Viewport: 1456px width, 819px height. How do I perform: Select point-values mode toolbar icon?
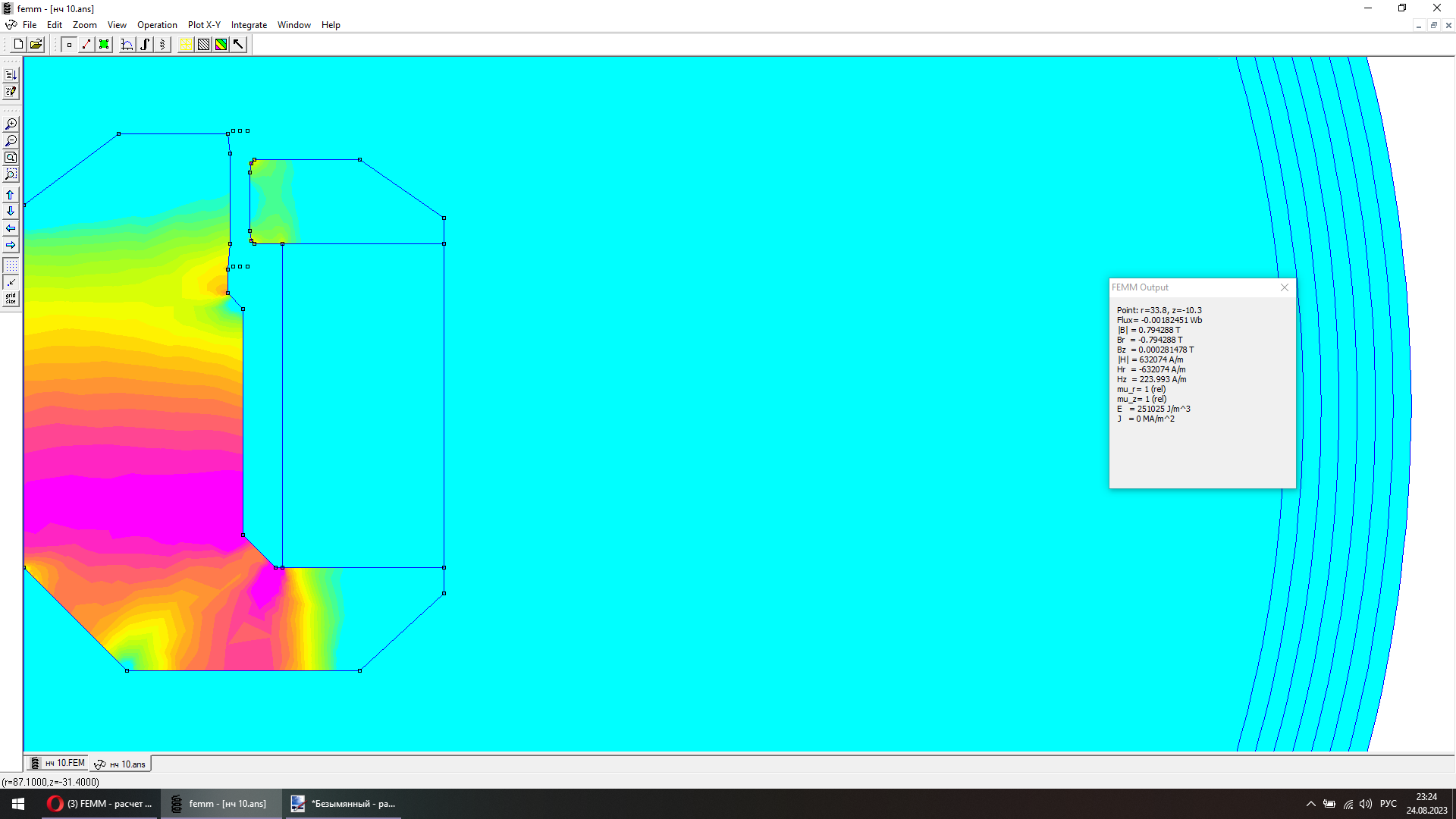click(x=69, y=45)
